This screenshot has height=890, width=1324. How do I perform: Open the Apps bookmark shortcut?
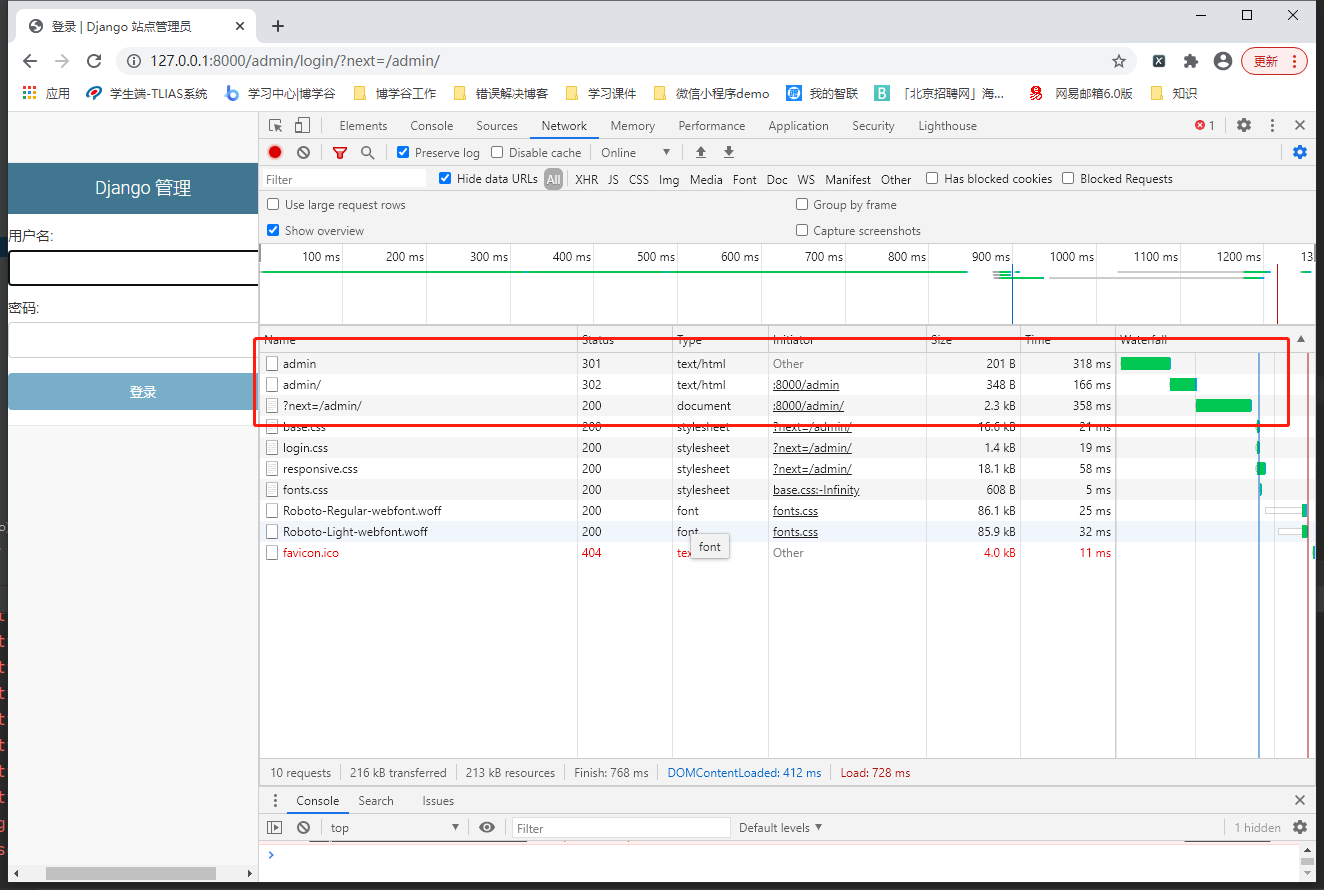click(46, 93)
